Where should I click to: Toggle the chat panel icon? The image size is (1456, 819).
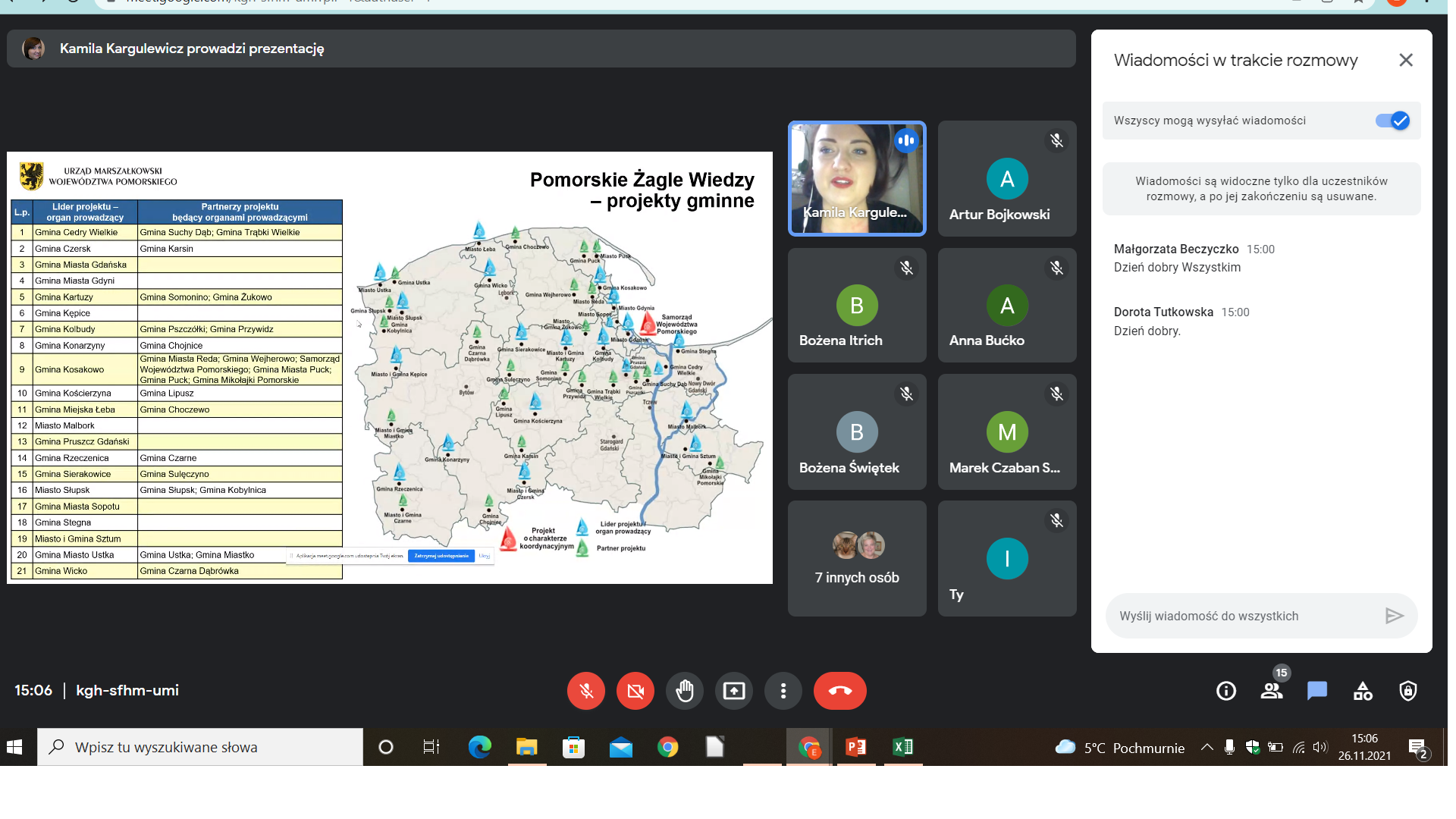(1317, 691)
